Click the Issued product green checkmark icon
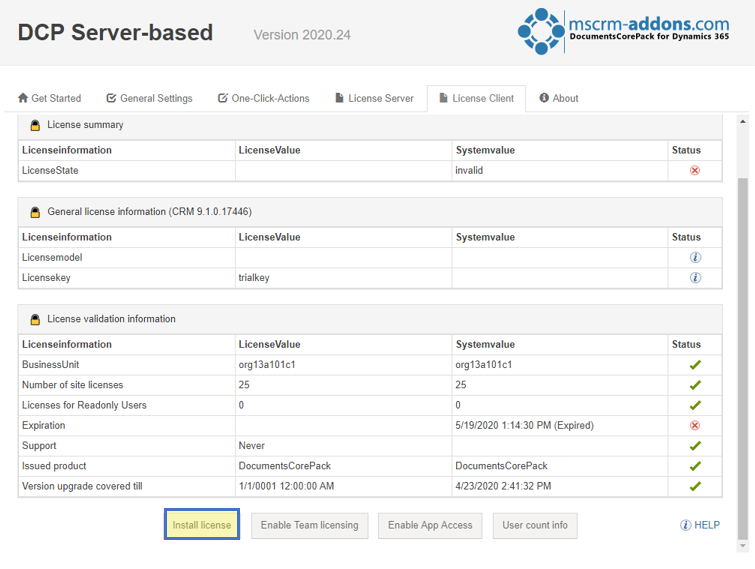755x569 pixels. click(695, 466)
